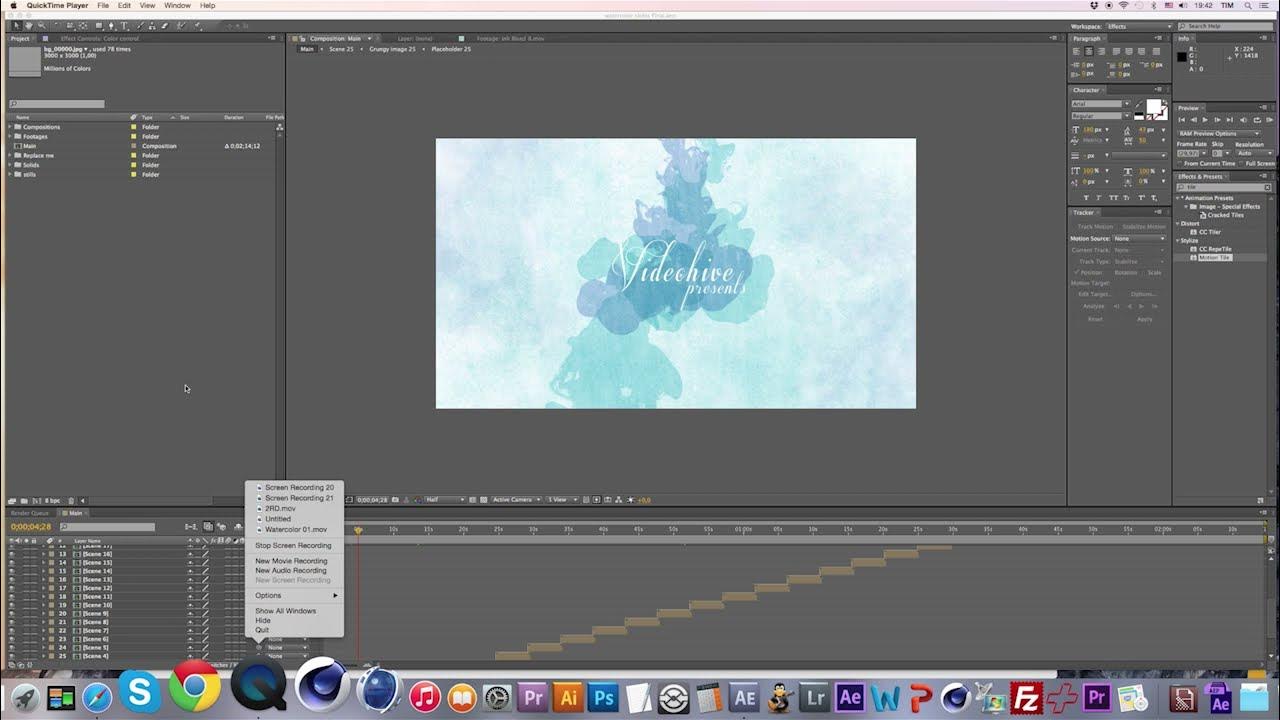The image size is (1280, 720).
Task: Expand the Compositions folder in Project panel
Action: [10, 127]
